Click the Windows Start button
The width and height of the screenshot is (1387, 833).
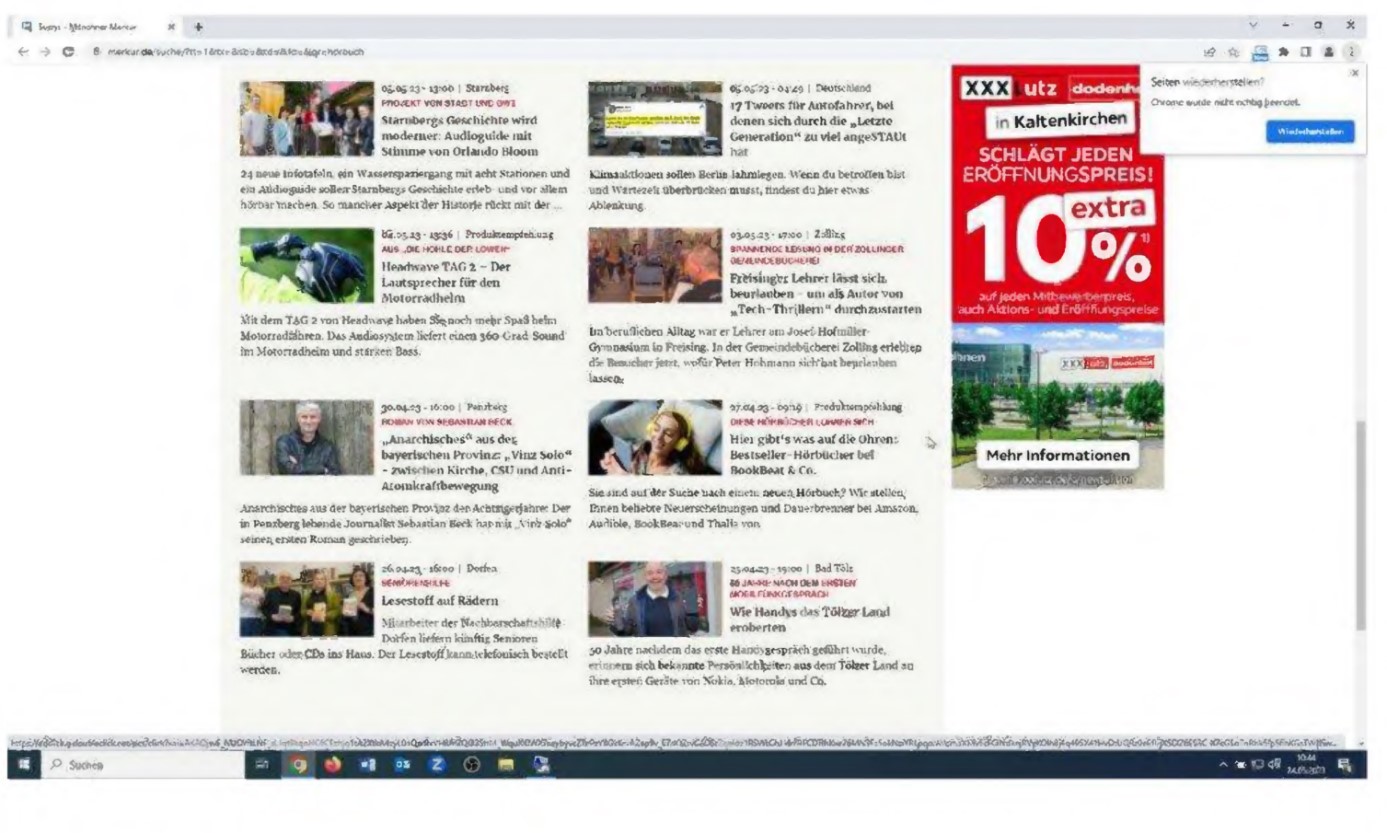[x=22, y=767]
